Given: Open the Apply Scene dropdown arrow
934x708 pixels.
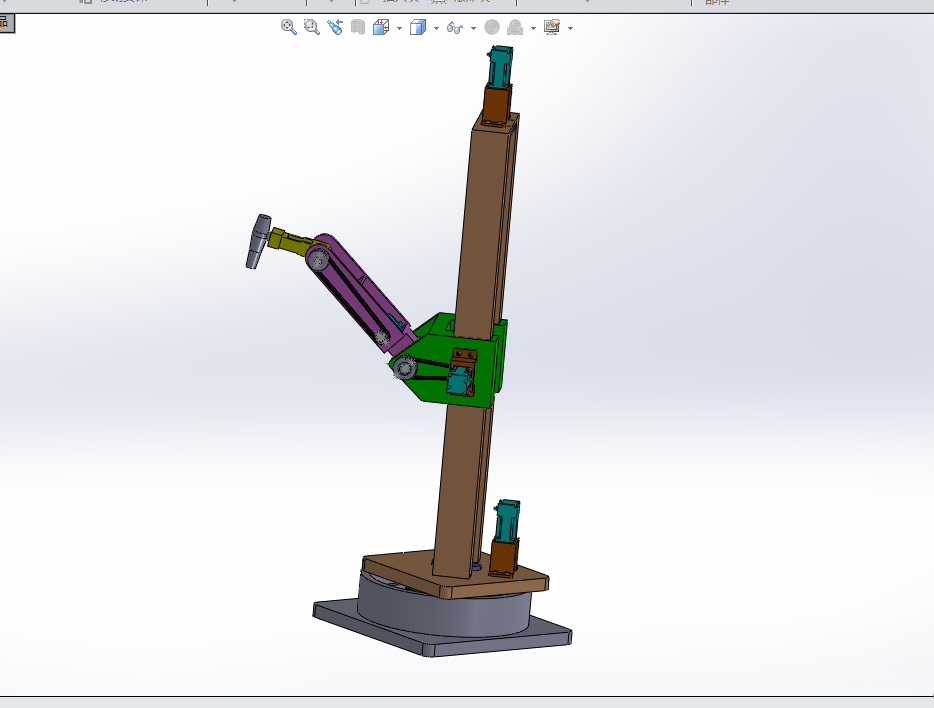Looking at the screenshot, I should 533,28.
